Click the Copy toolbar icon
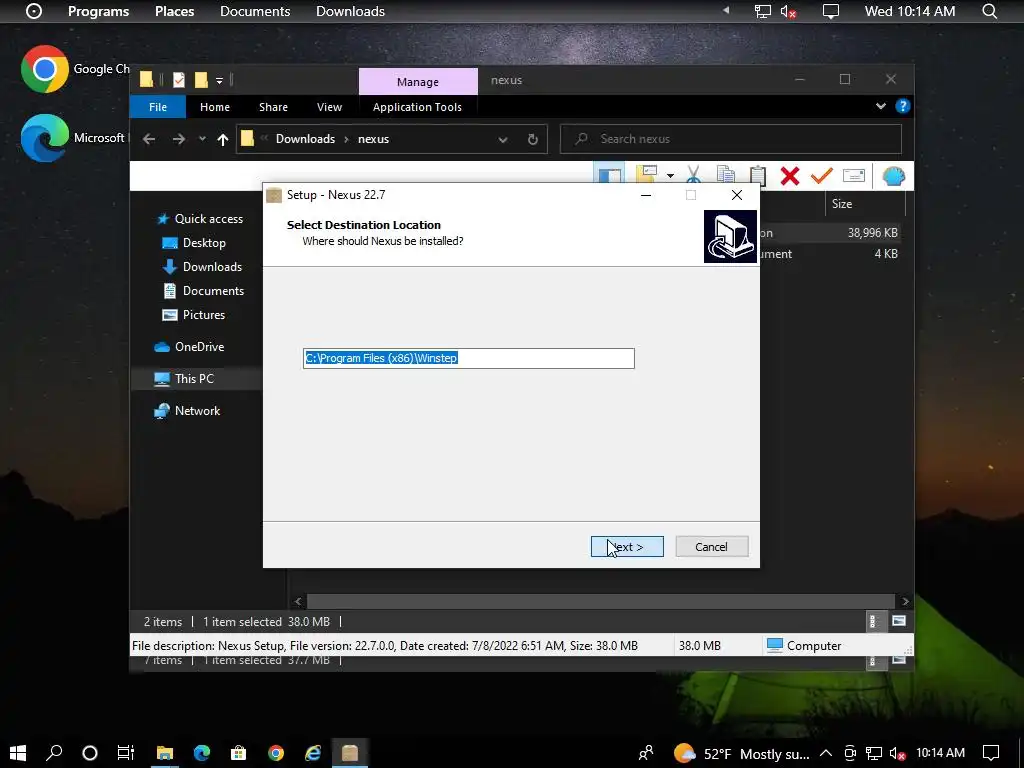Image resolution: width=1024 pixels, height=768 pixels. click(725, 175)
